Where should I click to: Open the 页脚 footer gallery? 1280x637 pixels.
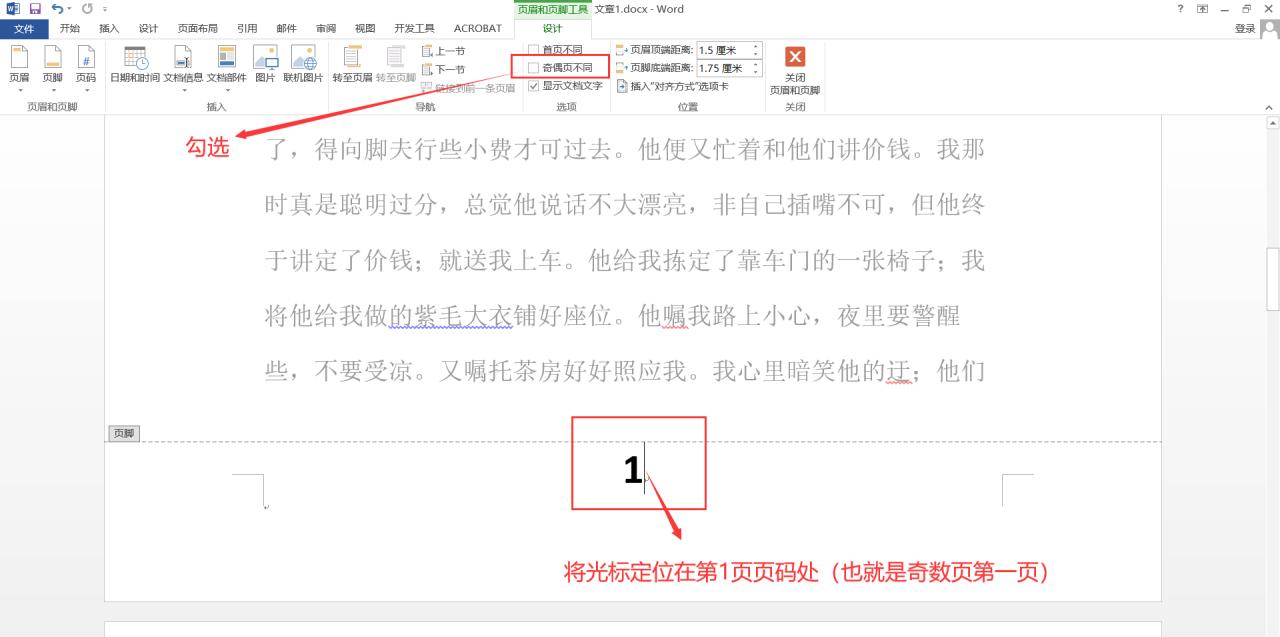coord(52,68)
